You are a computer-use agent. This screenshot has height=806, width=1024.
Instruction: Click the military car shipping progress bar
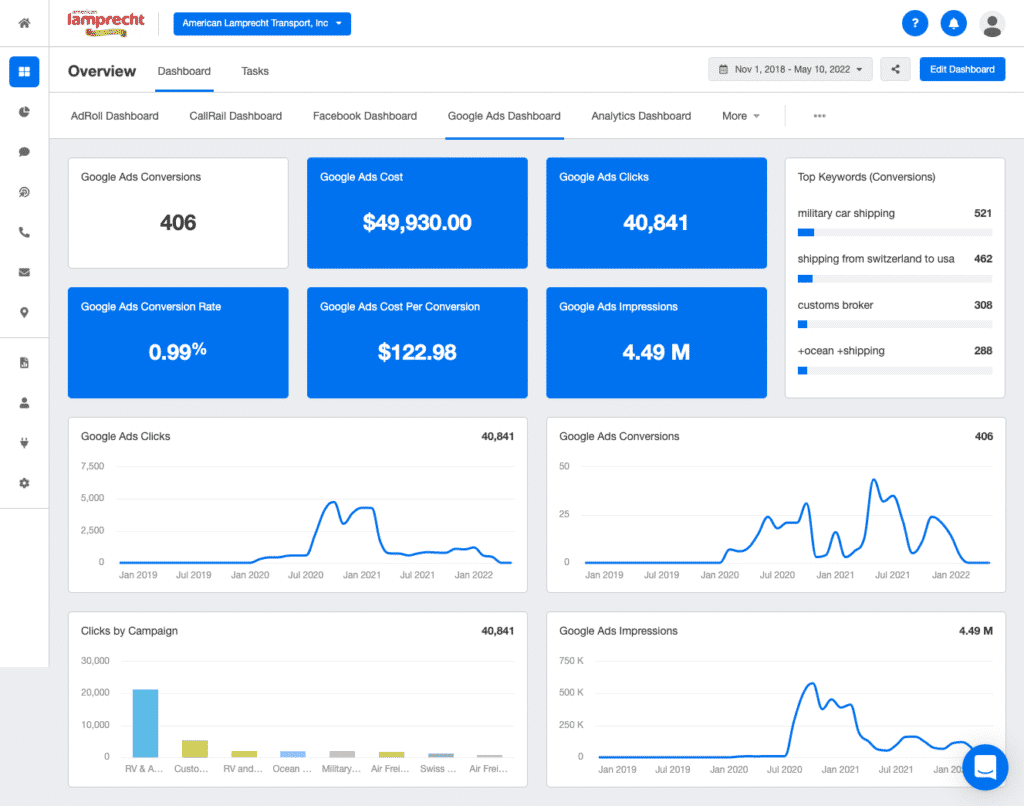pyautogui.click(x=895, y=233)
